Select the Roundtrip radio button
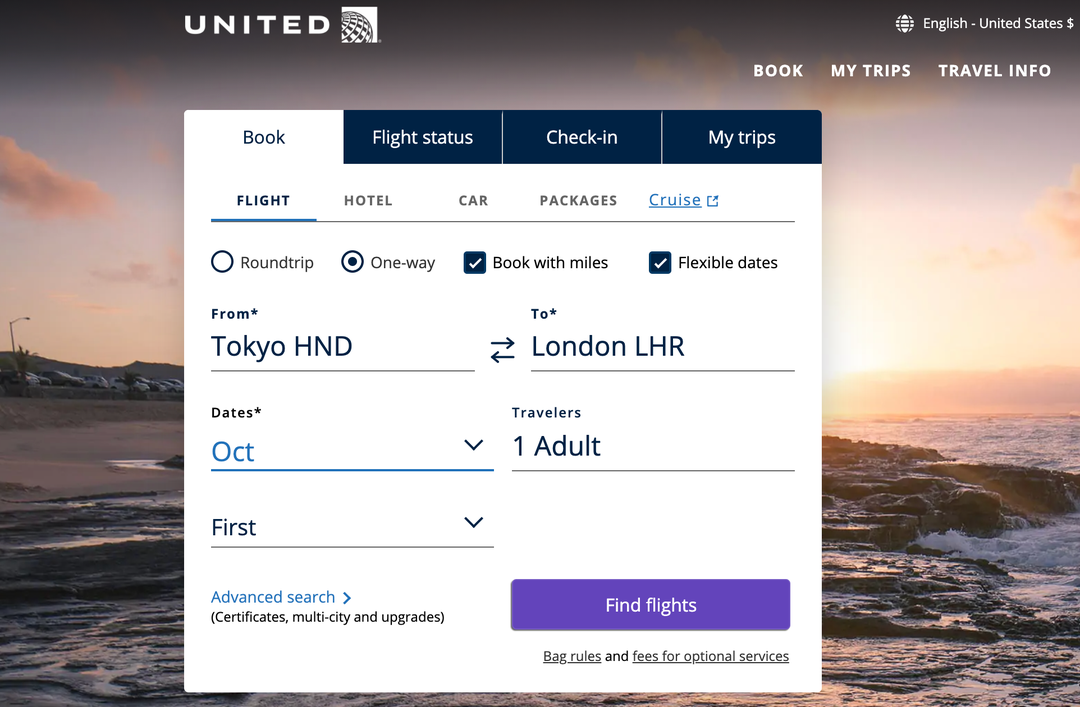This screenshot has width=1080, height=707. (x=221, y=262)
